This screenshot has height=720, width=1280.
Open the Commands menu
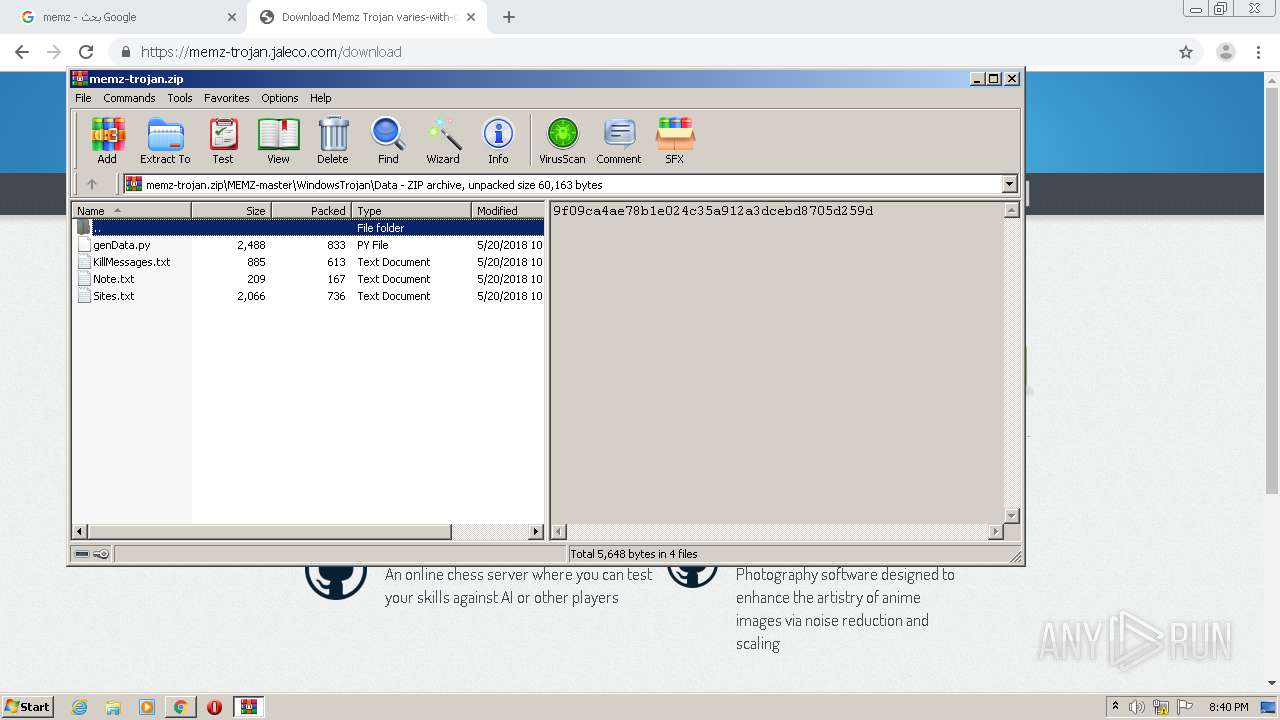129,98
